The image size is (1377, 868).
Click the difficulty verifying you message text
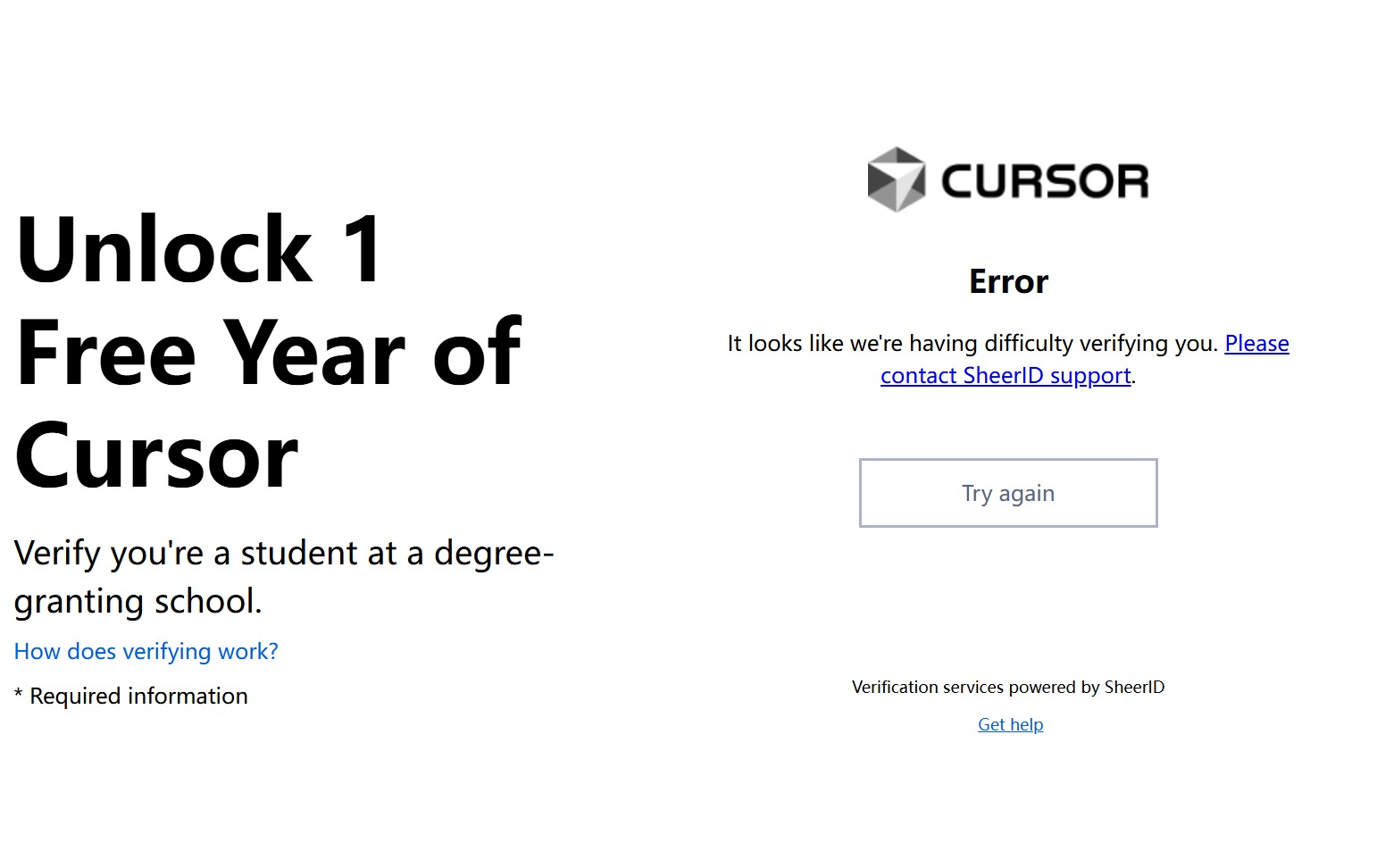[973, 344]
